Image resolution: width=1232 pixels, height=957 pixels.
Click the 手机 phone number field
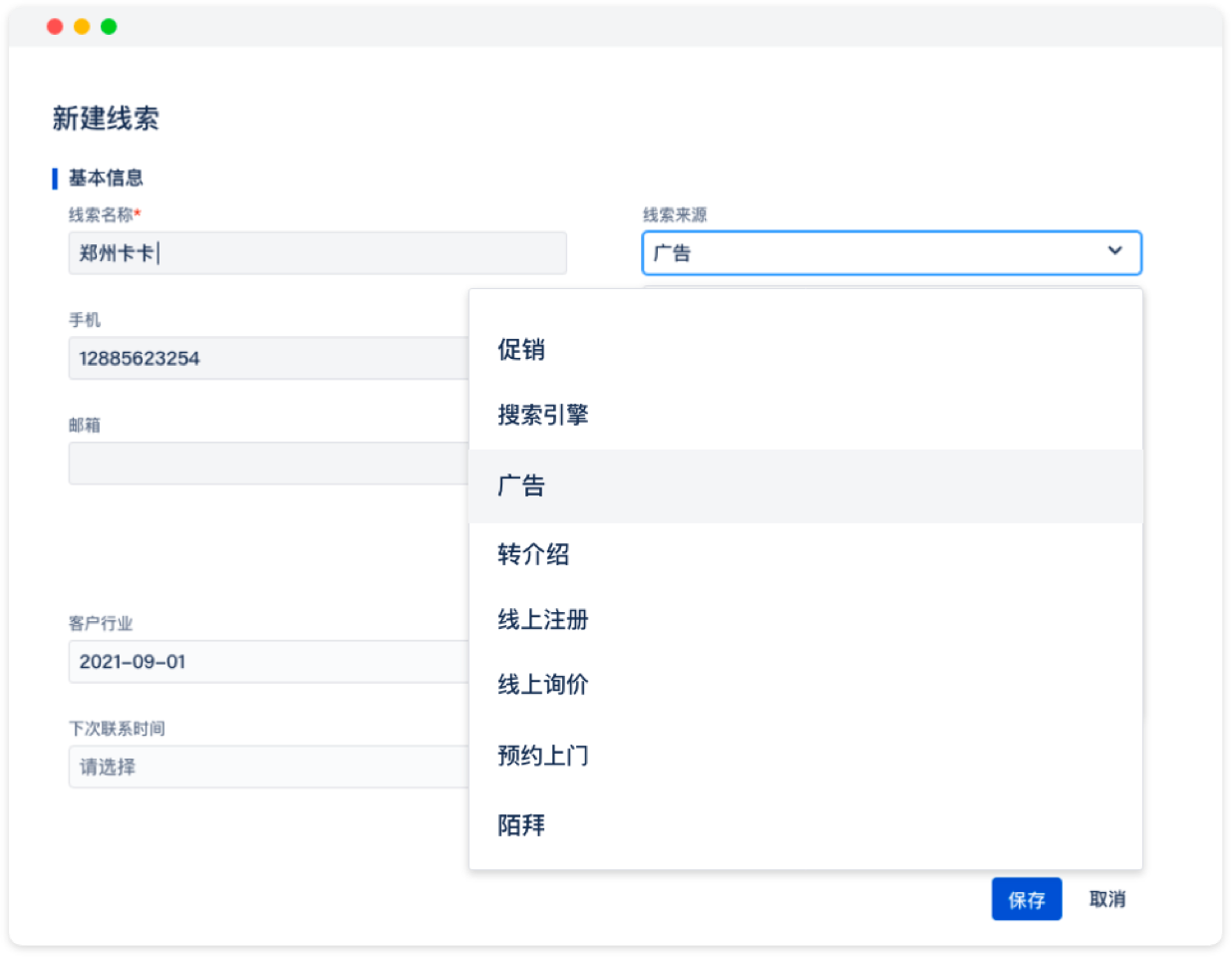coord(269,359)
